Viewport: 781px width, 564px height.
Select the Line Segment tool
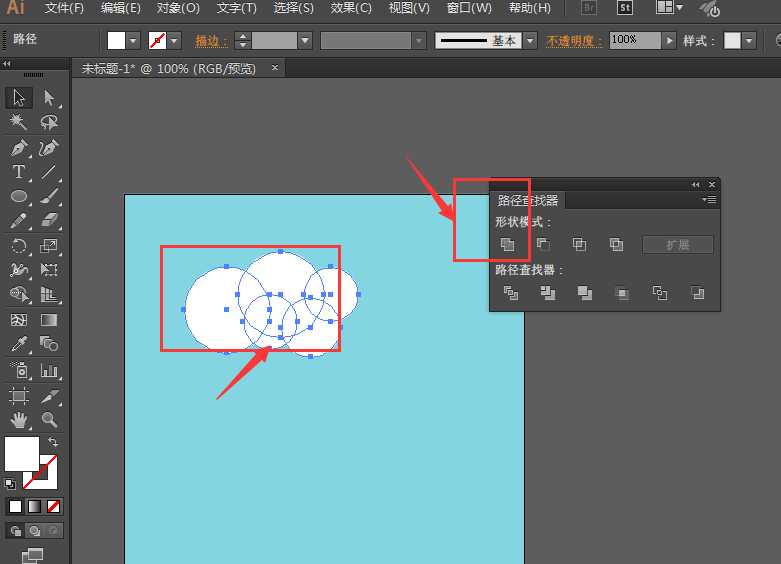click(x=49, y=172)
